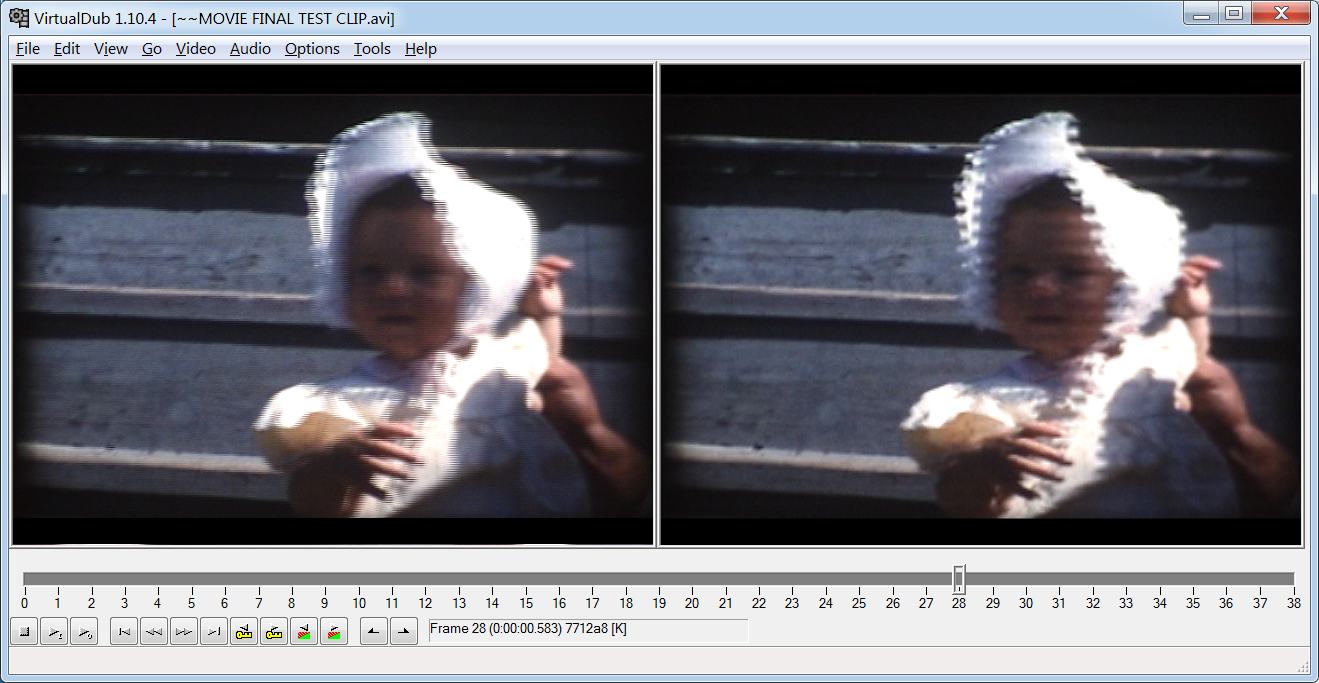Scan forward for next scene change
Image resolution: width=1319 pixels, height=683 pixels.
[334, 631]
